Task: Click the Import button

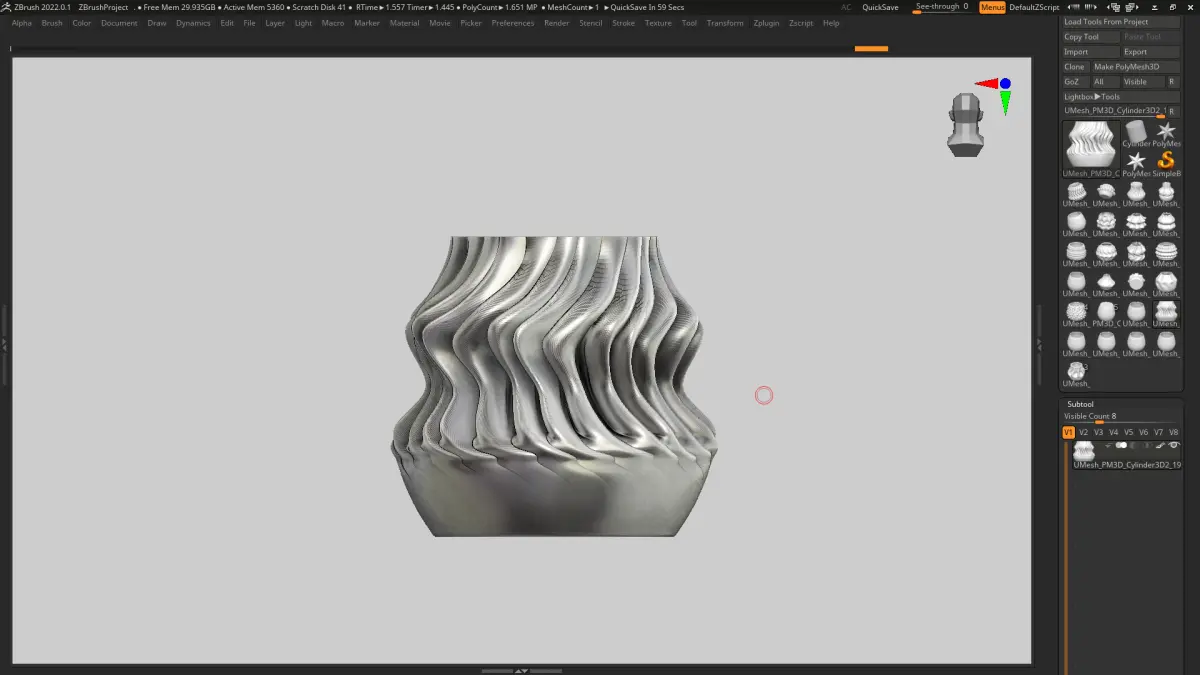Action: click(x=1091, y=52)
